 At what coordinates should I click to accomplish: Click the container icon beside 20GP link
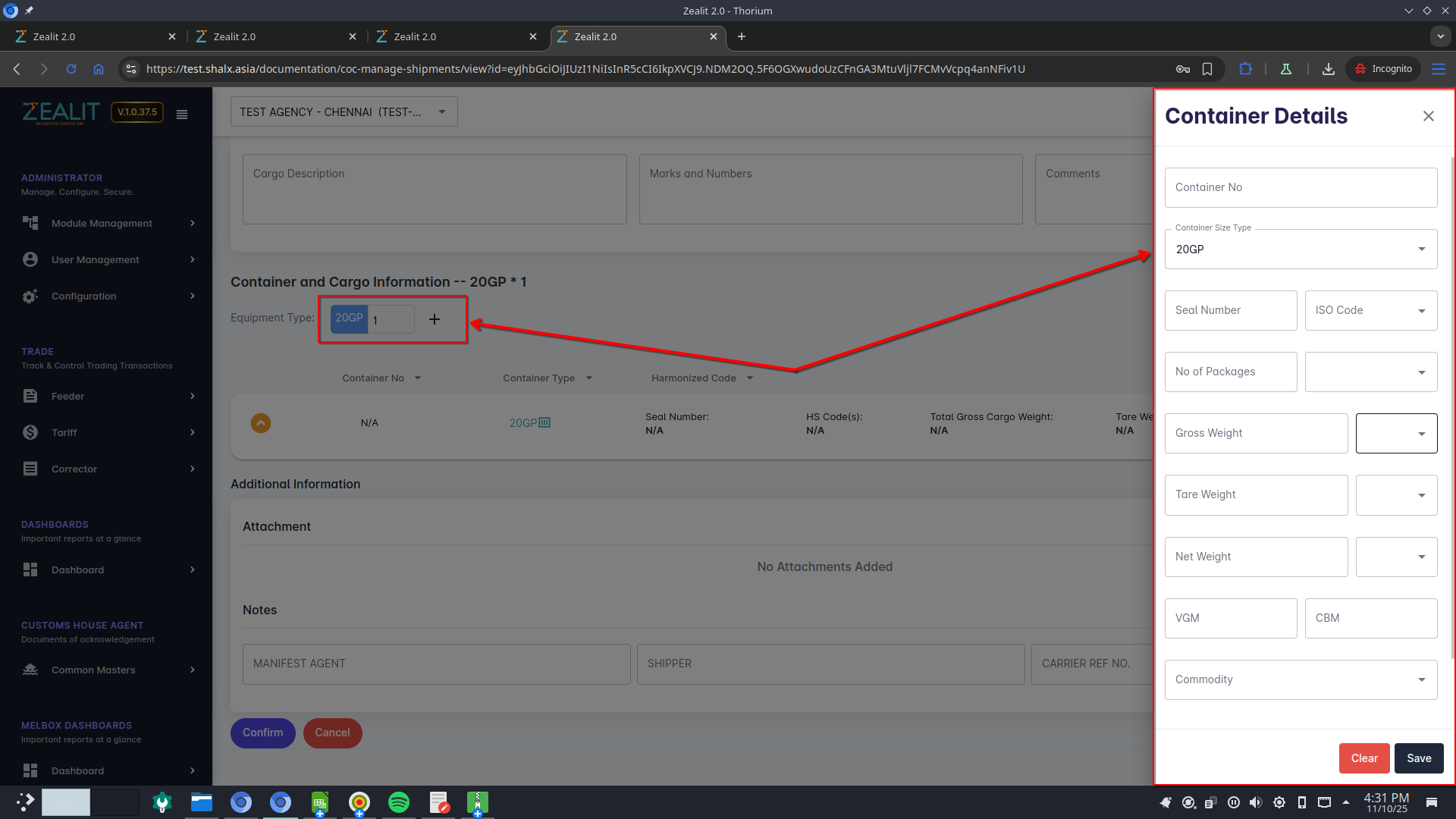pyautogui.click(x=544, y=423)
